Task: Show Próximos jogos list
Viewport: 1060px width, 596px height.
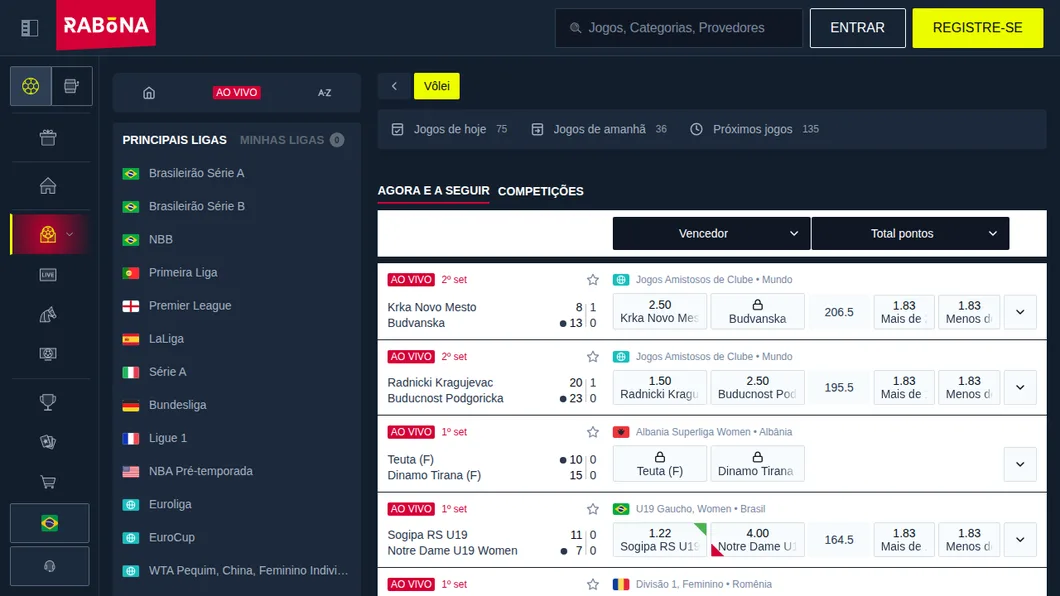Action: click(x=754, y=129)
